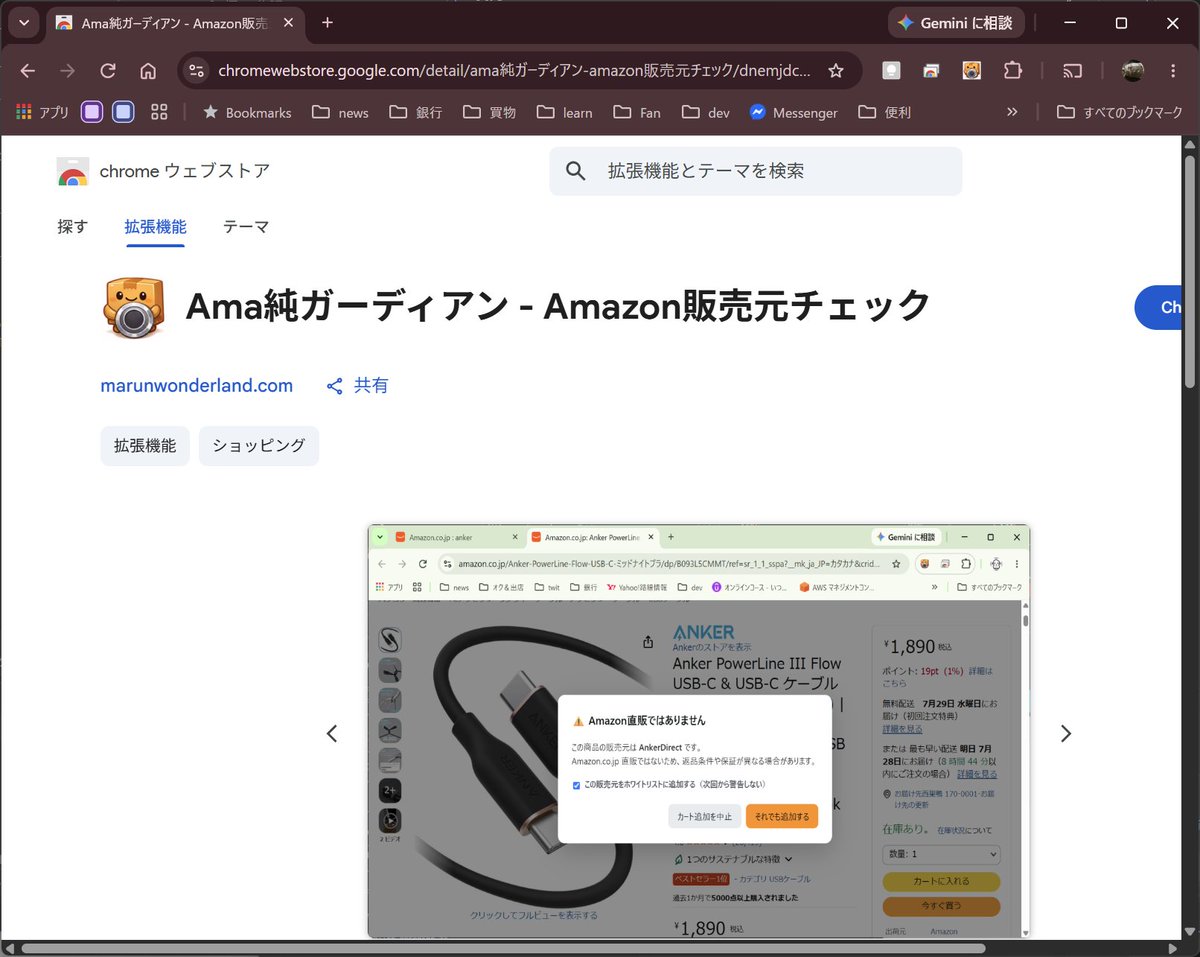Open the Bookmarks star folder

coord(247,112)
